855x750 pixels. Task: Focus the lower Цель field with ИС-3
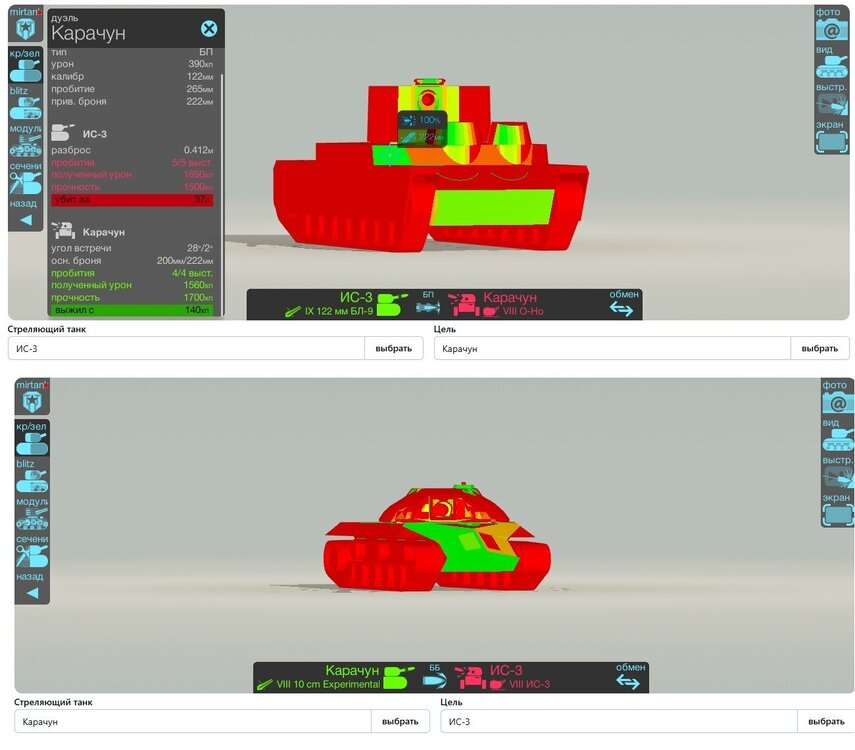click(619, 722)
